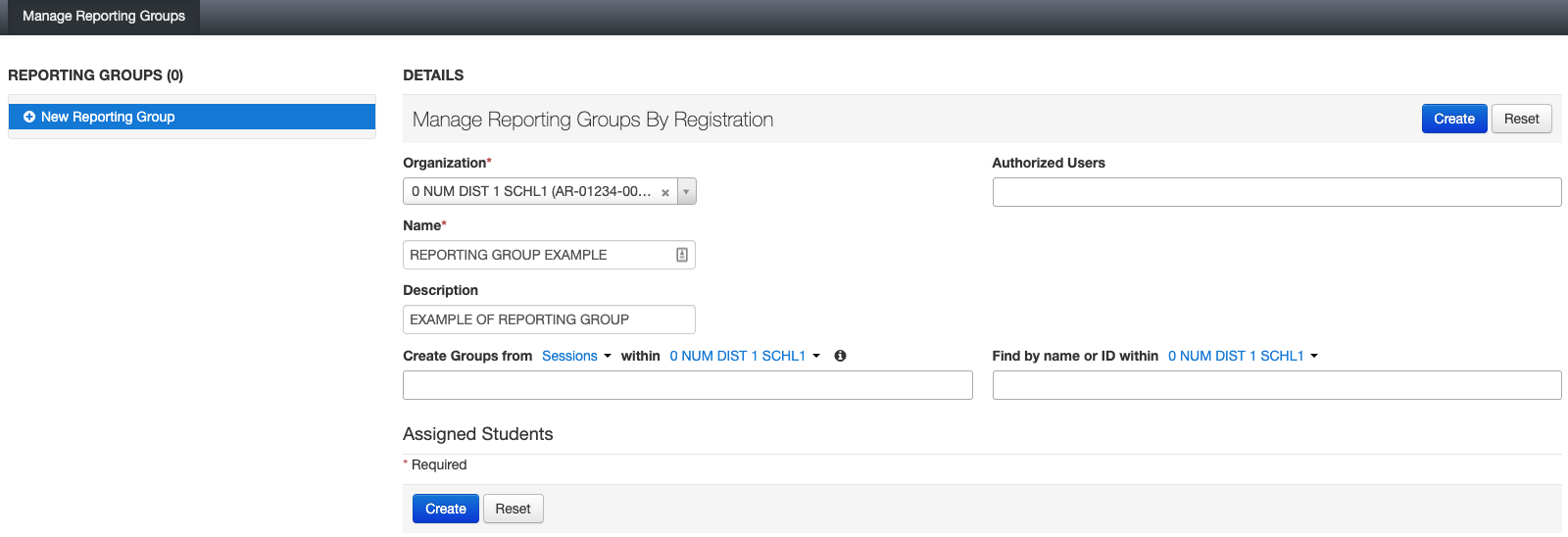Click the bottom Create button below Assigned Students
This screenshot has height=537, width=1568.
445,509
